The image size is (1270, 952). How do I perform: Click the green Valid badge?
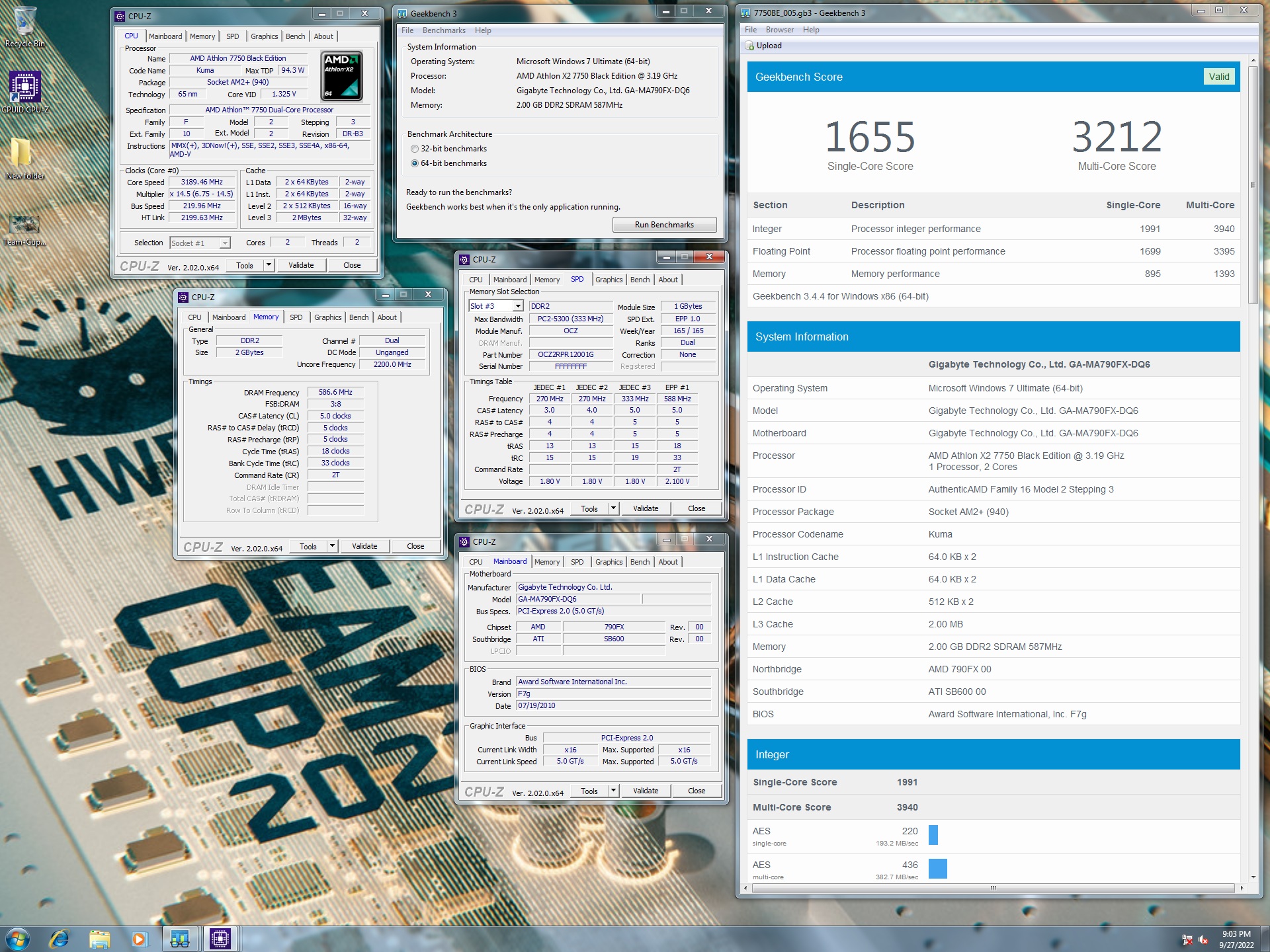(1218, 77)
